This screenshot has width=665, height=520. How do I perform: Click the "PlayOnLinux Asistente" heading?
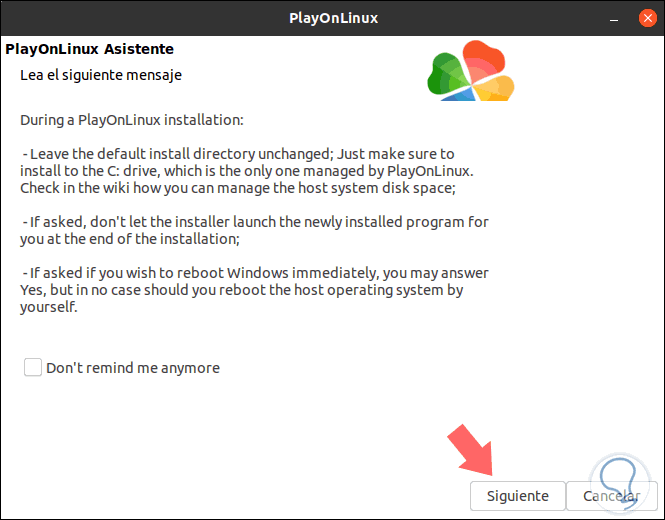coord(90,49)
